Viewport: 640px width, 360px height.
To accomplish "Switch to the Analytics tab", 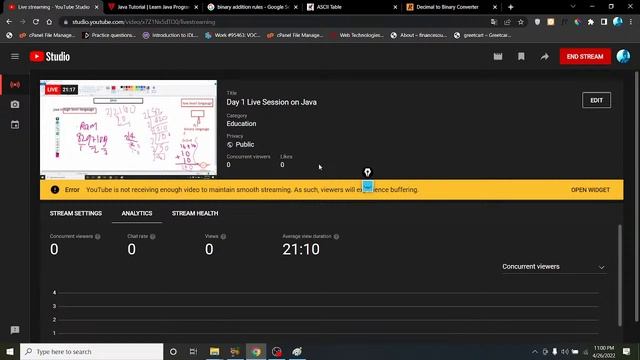I will [x=137, y=213].
